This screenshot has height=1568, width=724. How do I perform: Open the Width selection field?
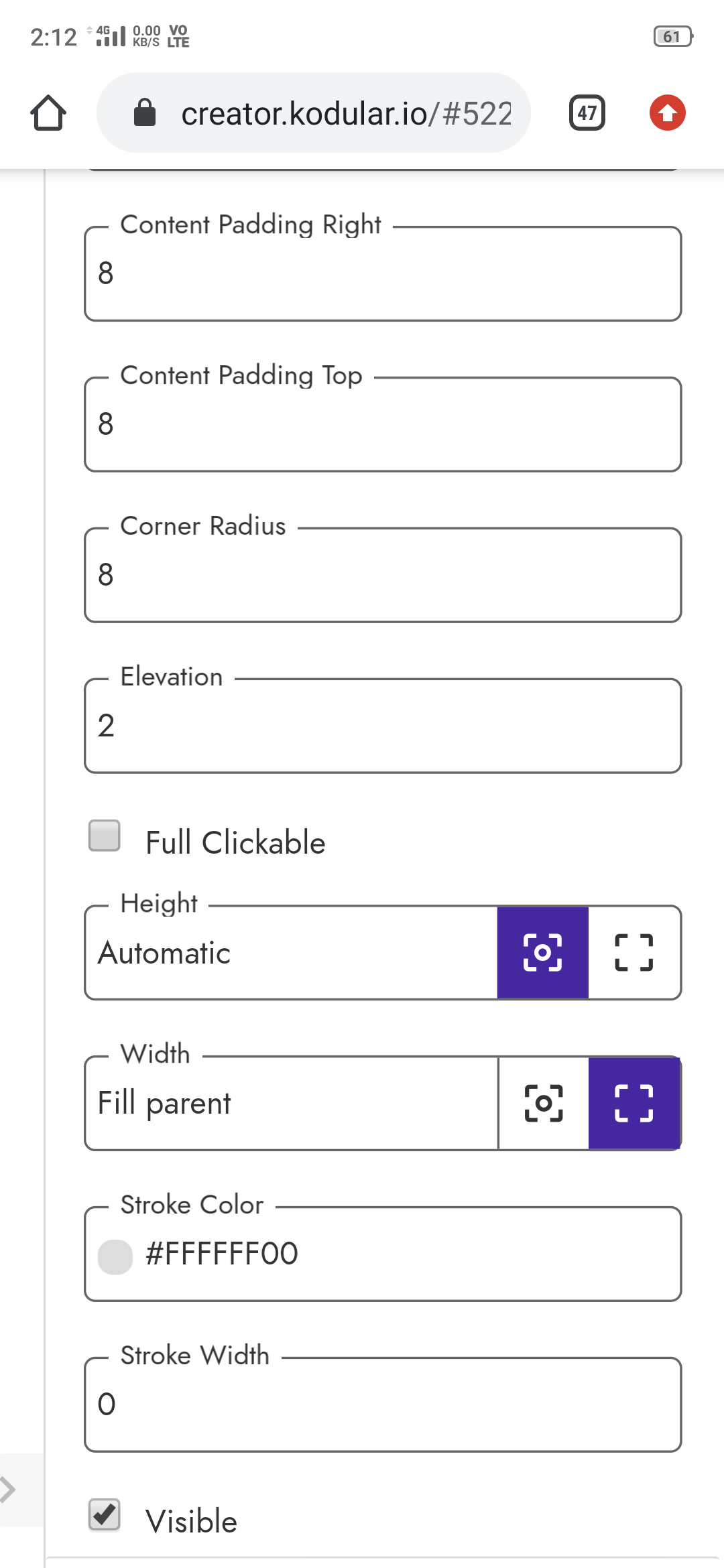[288, 1103]
